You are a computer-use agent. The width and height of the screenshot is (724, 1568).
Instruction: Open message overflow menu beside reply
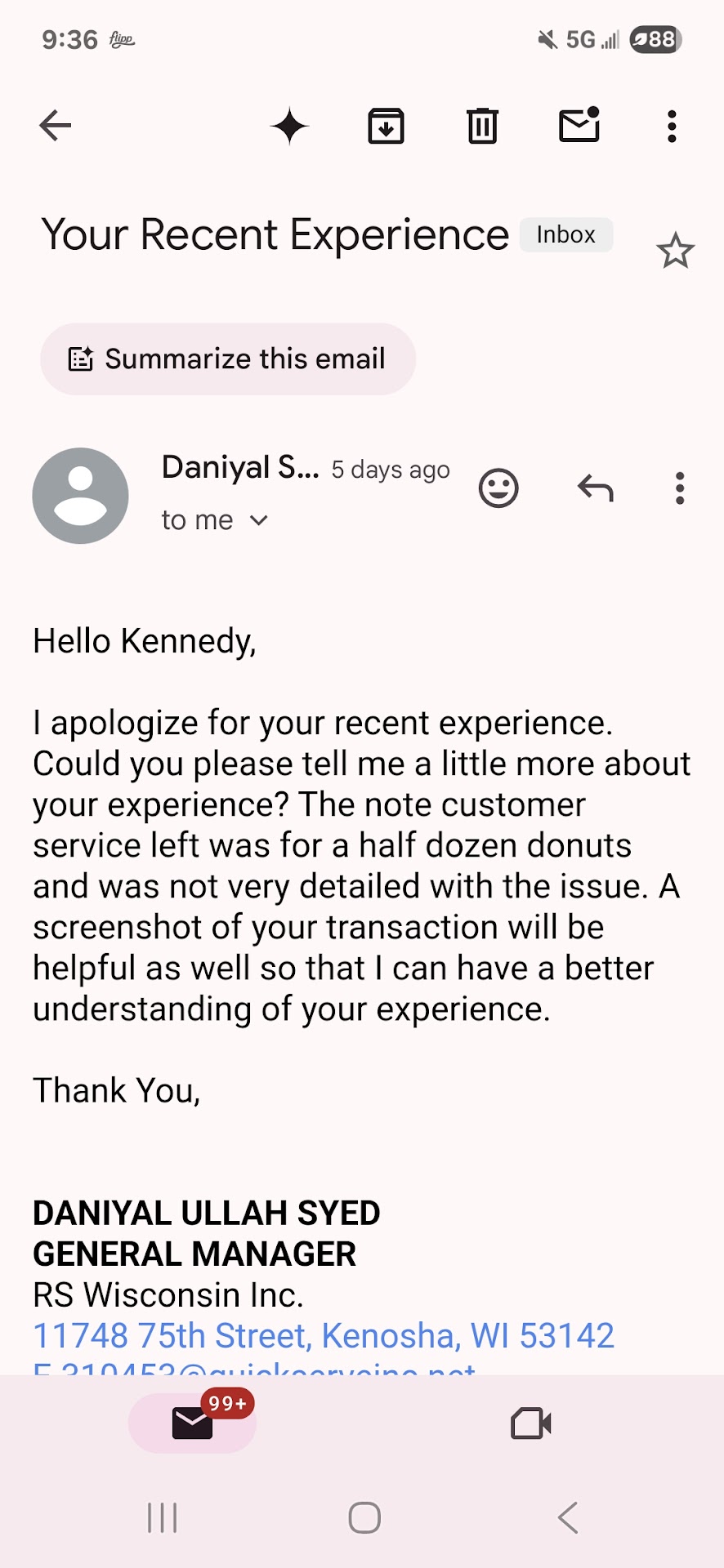point(680,488)
